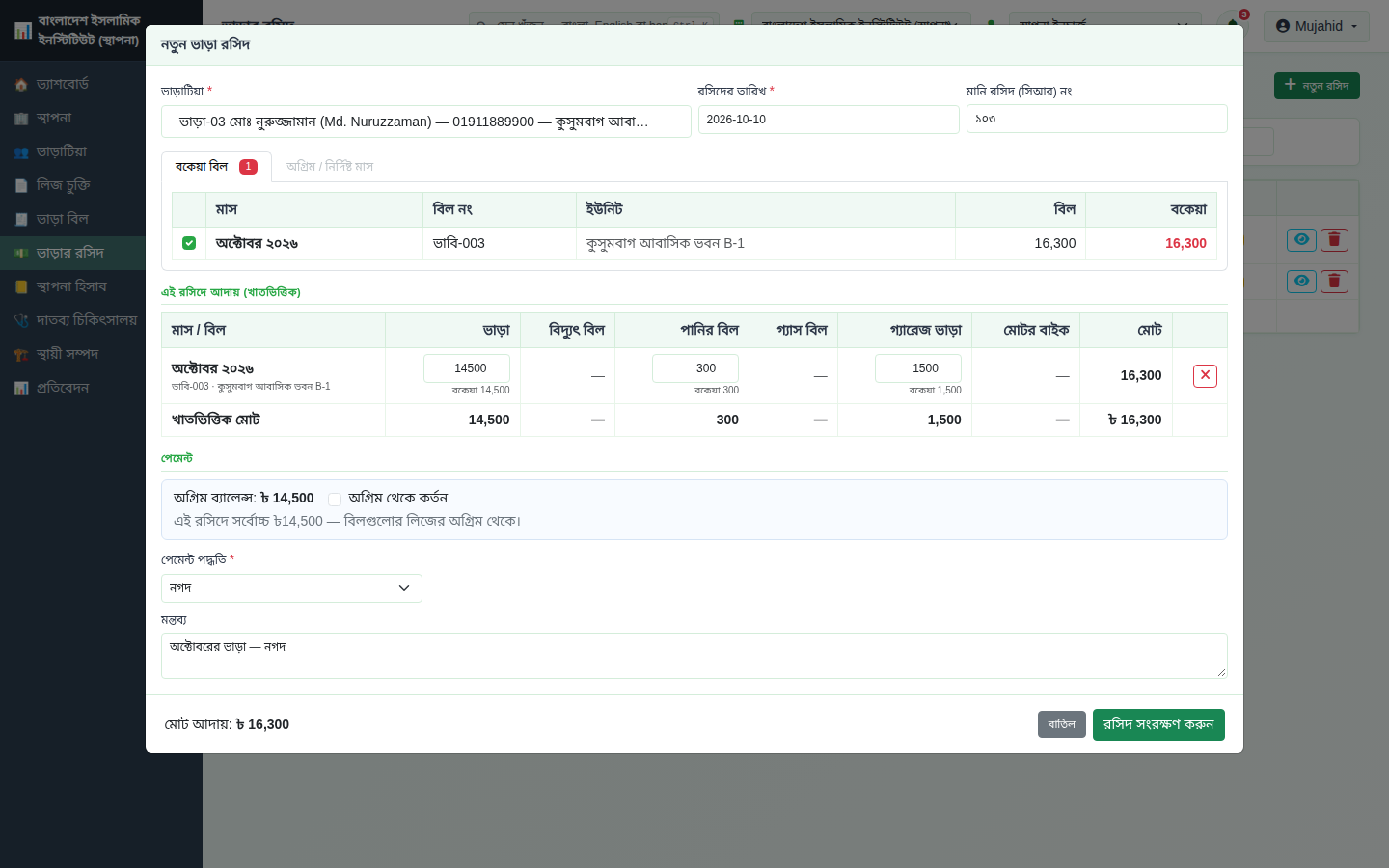The image size is (1389, 868).
Task: Click রসিদ সংরক্ষণ করুন button
Action: click(x=1158, y=724)
